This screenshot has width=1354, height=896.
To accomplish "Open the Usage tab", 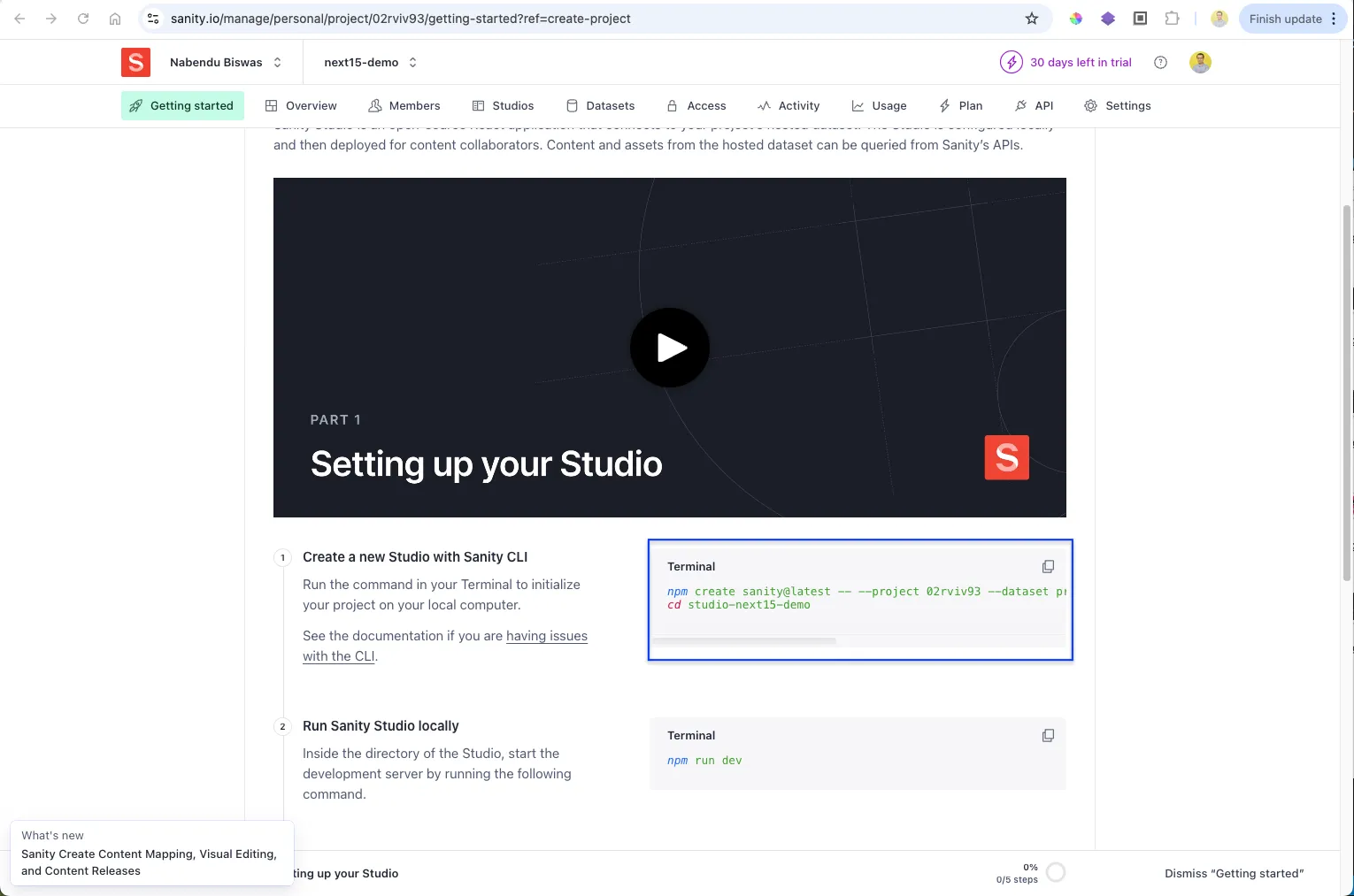I will click(879, 105).
